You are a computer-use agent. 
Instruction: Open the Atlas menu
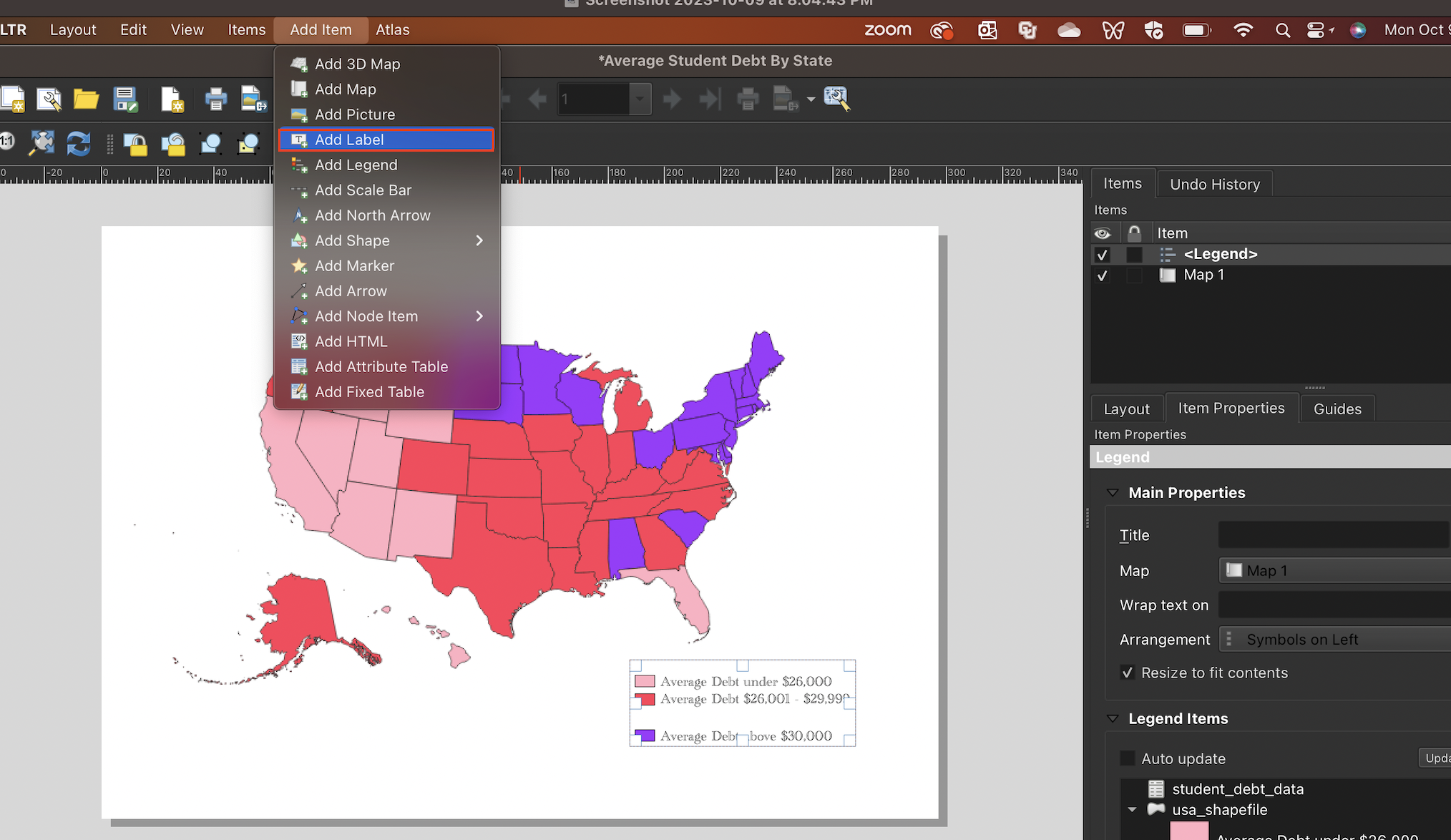[x=392, y=30]
